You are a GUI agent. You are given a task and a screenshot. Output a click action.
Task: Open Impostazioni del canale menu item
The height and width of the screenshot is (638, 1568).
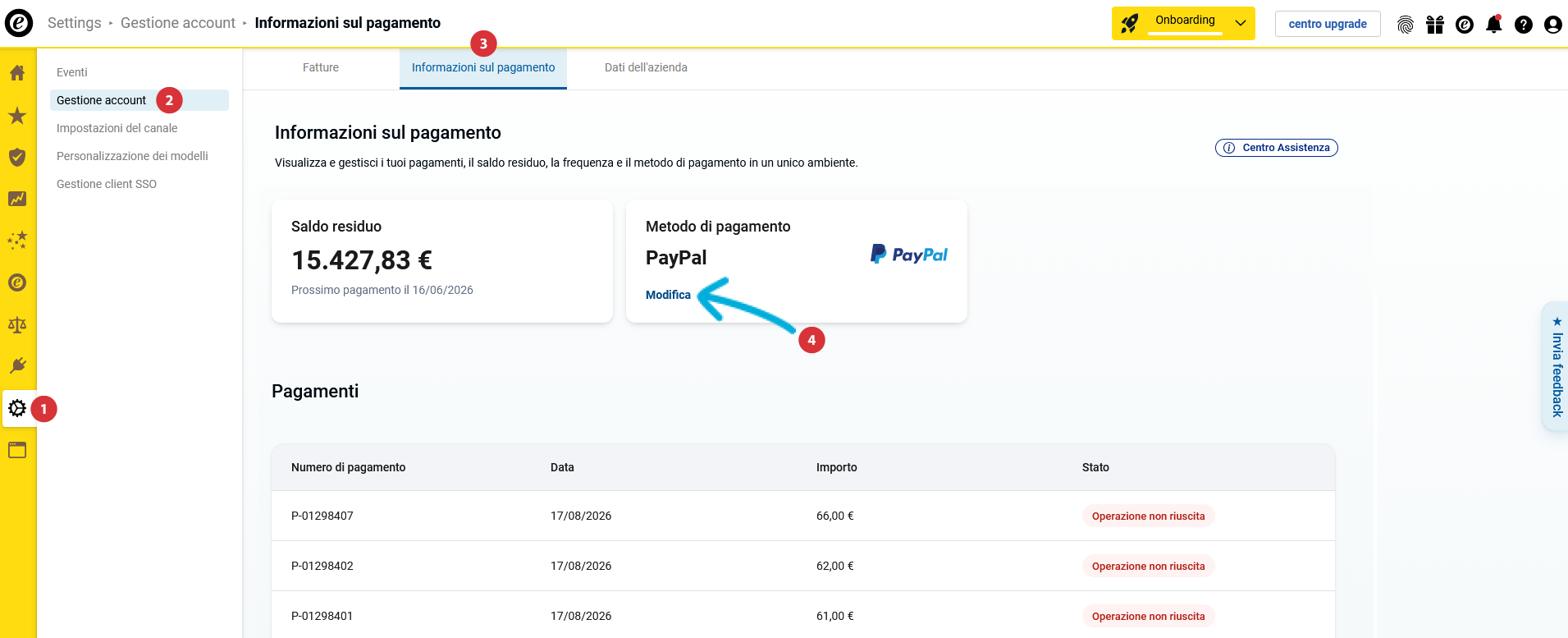[x=117, y=128]
